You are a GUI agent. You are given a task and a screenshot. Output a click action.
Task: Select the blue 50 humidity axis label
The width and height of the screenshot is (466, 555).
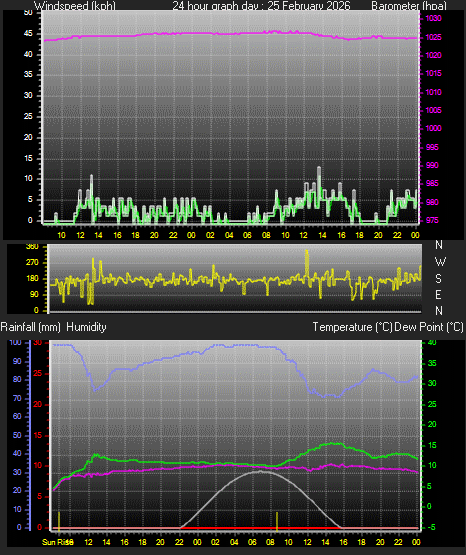[17, 435]
